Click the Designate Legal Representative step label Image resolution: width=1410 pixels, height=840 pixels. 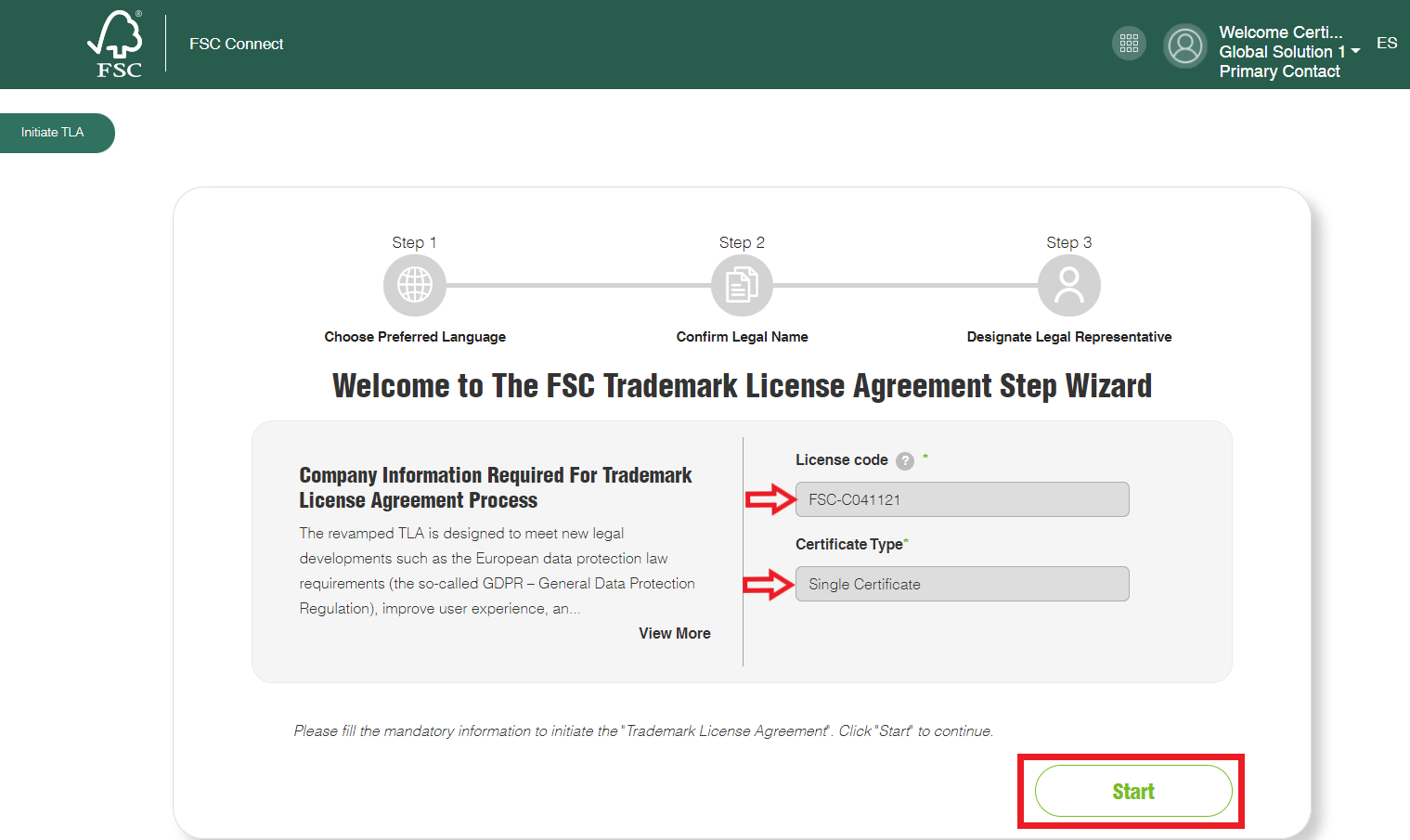[x=1069, y=337]
